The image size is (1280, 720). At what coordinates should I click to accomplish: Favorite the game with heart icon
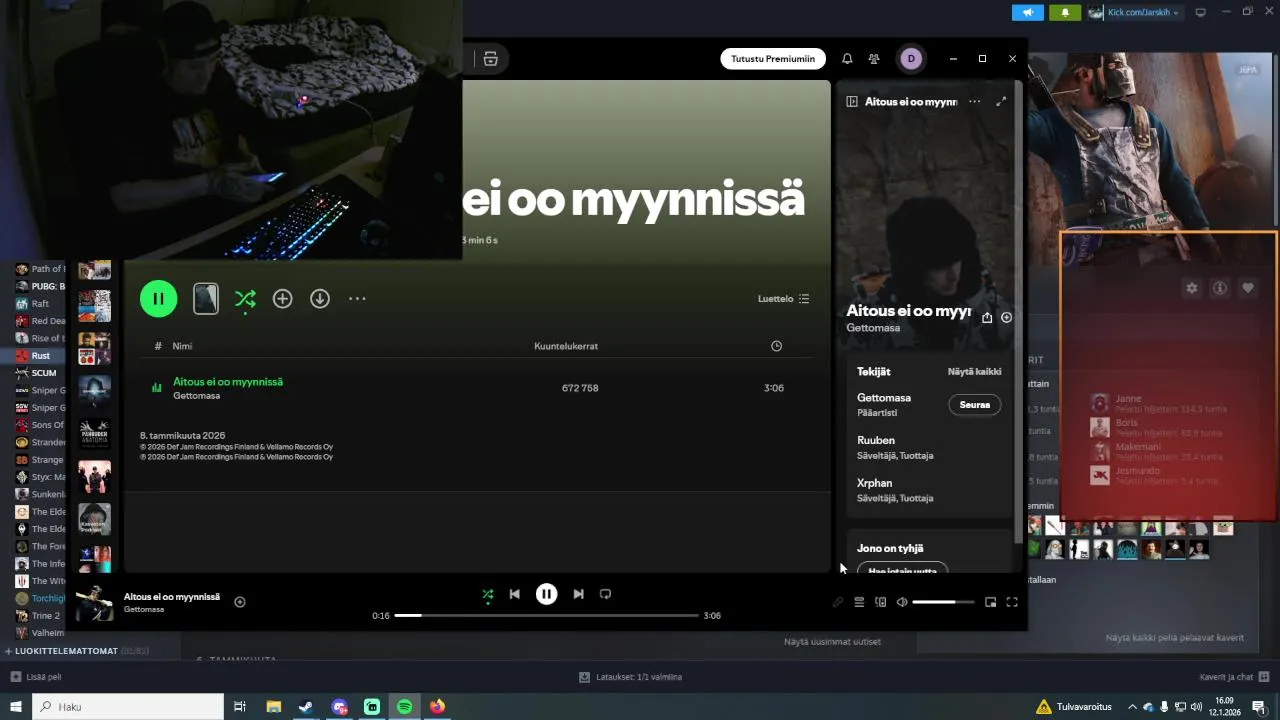1248,288
